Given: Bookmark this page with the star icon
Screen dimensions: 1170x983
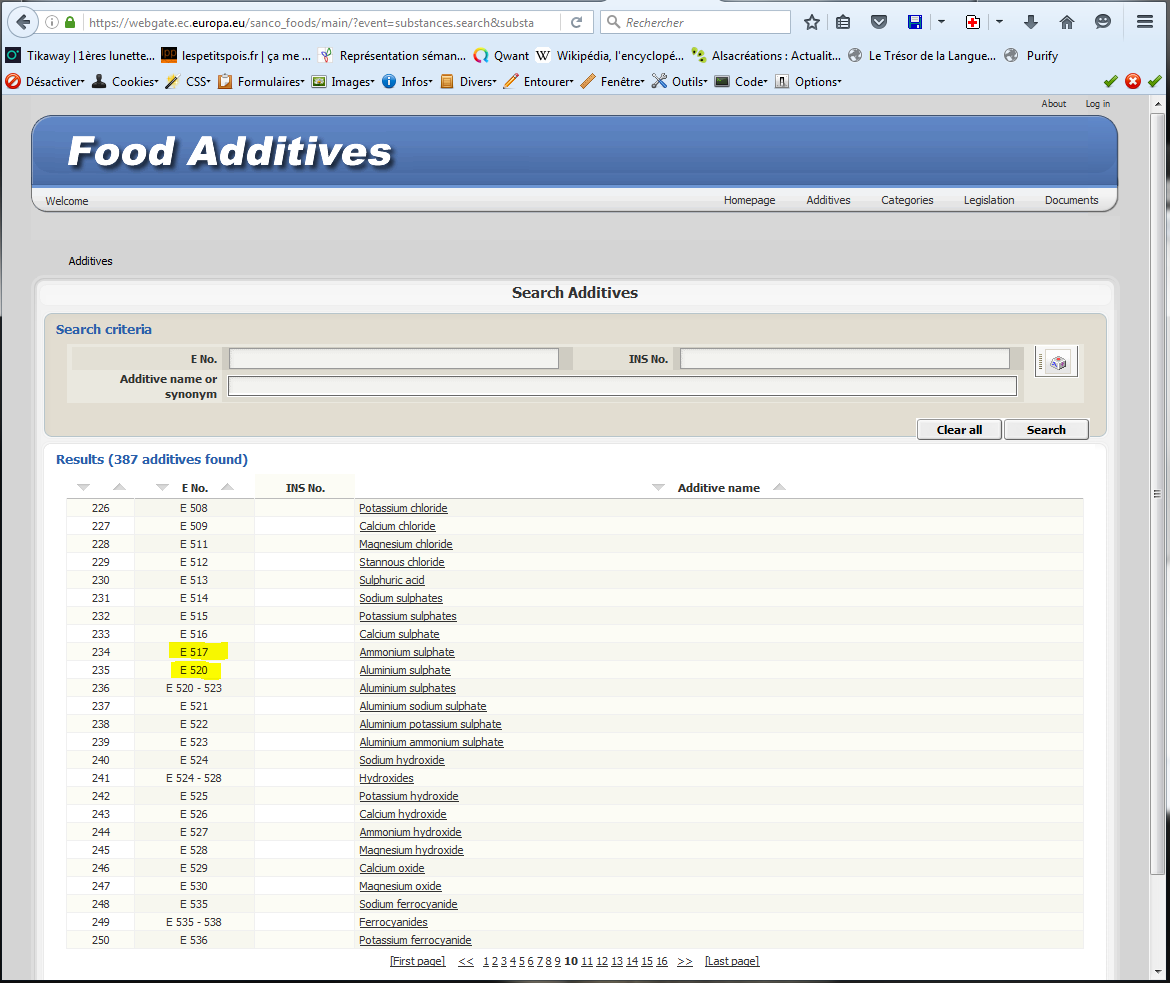Looking at the screenshot, I should 812,22.
